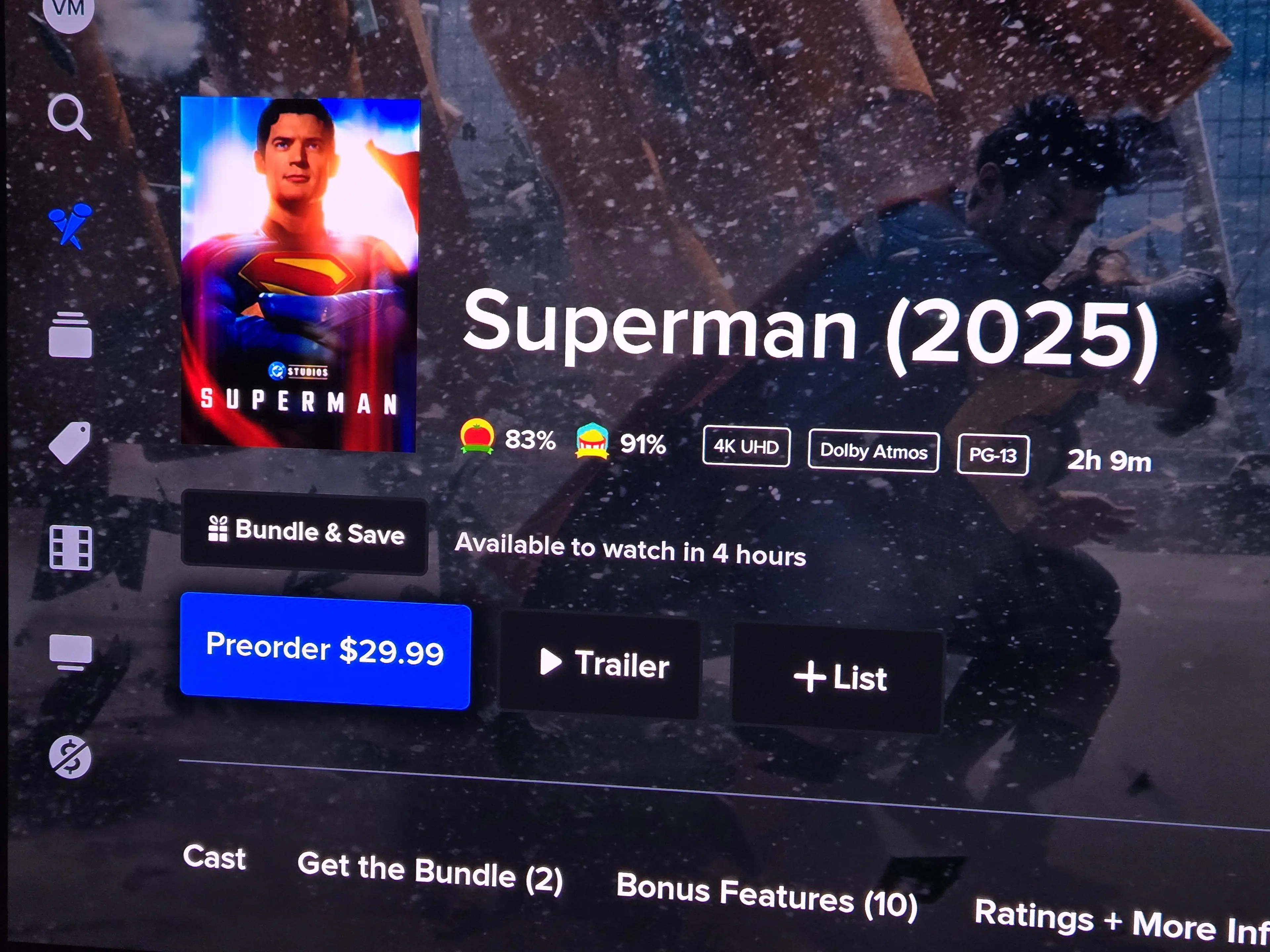Switch to the Cast tab
Screen dimensions: 1270x952
coord(214,858)
